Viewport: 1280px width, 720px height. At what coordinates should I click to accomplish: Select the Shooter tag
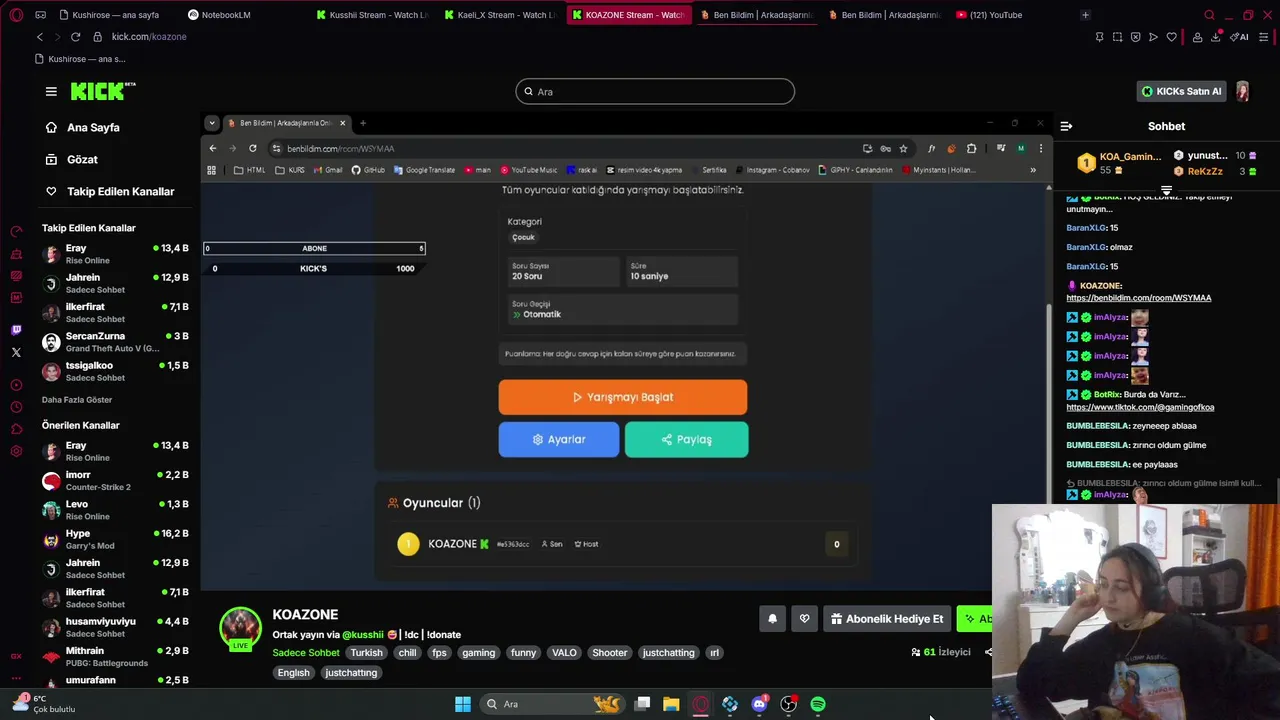point(609,652)
